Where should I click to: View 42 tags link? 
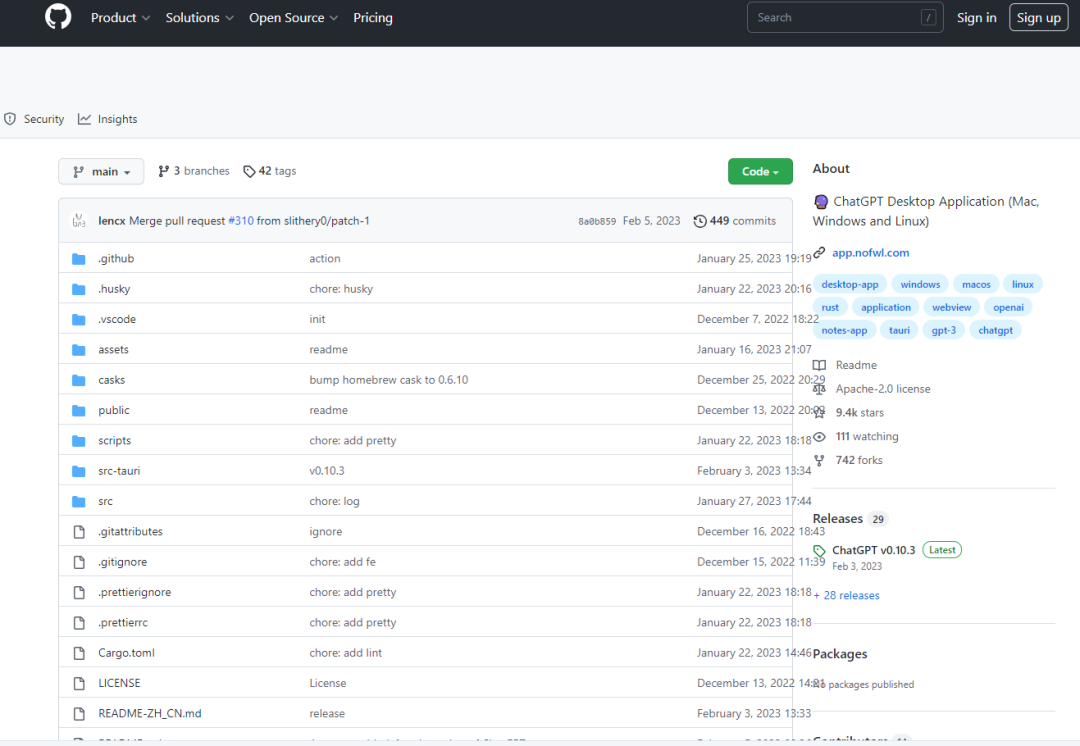coord(270,171)
